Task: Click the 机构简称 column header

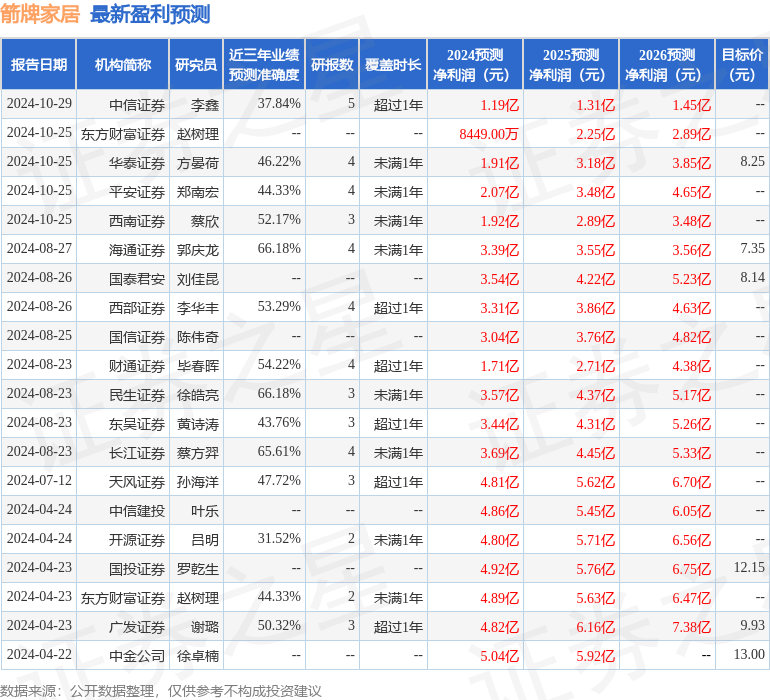Action: coord(123,64)
